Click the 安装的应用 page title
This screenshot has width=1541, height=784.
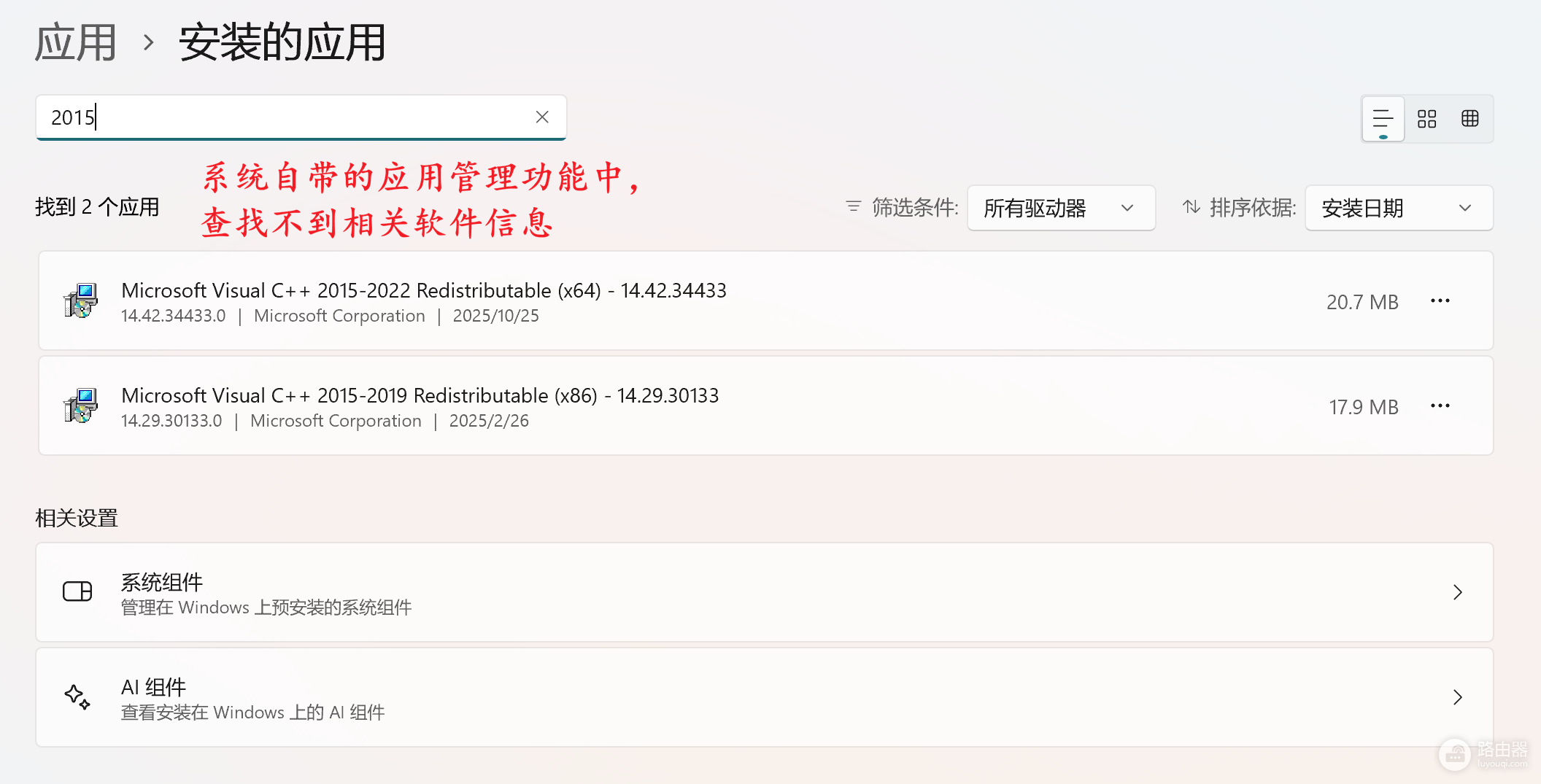[282, 42]
